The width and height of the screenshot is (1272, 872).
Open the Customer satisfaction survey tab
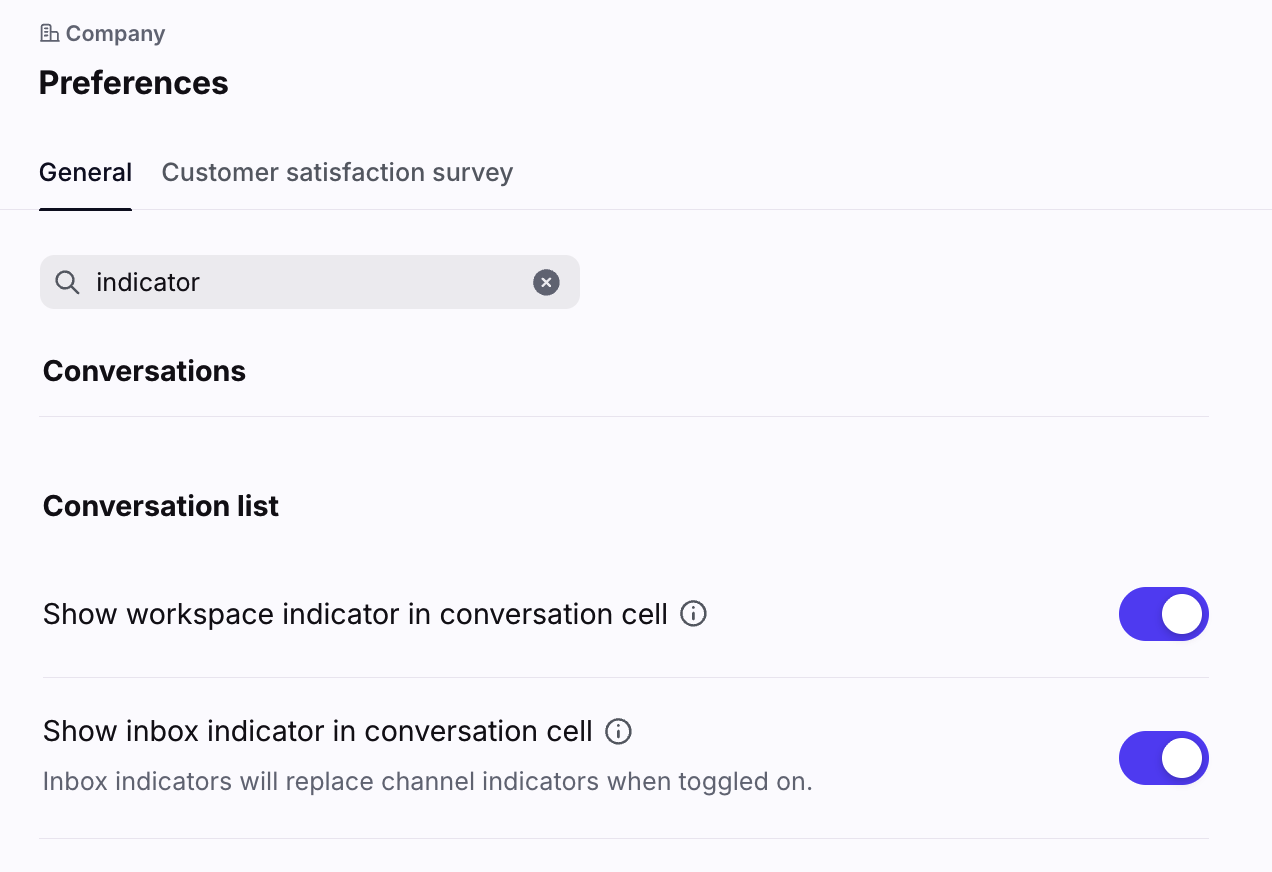tap(337, 173)
